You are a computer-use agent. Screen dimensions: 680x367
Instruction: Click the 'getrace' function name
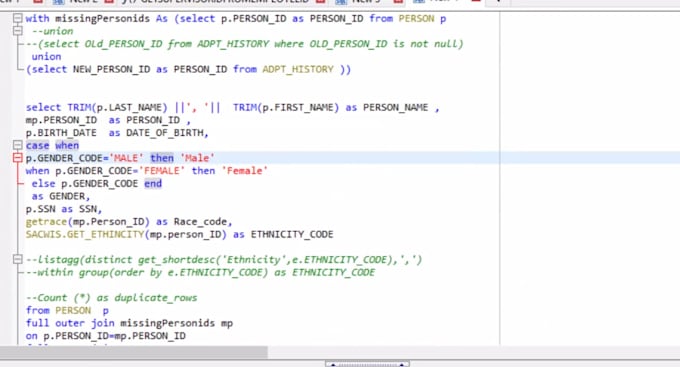[46, 222]
